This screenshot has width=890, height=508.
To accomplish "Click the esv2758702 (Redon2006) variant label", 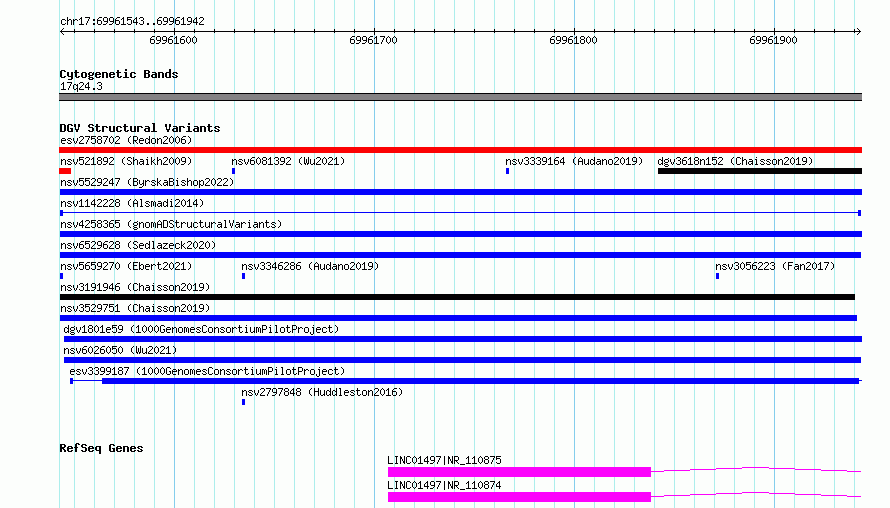I will pos(126,140).
